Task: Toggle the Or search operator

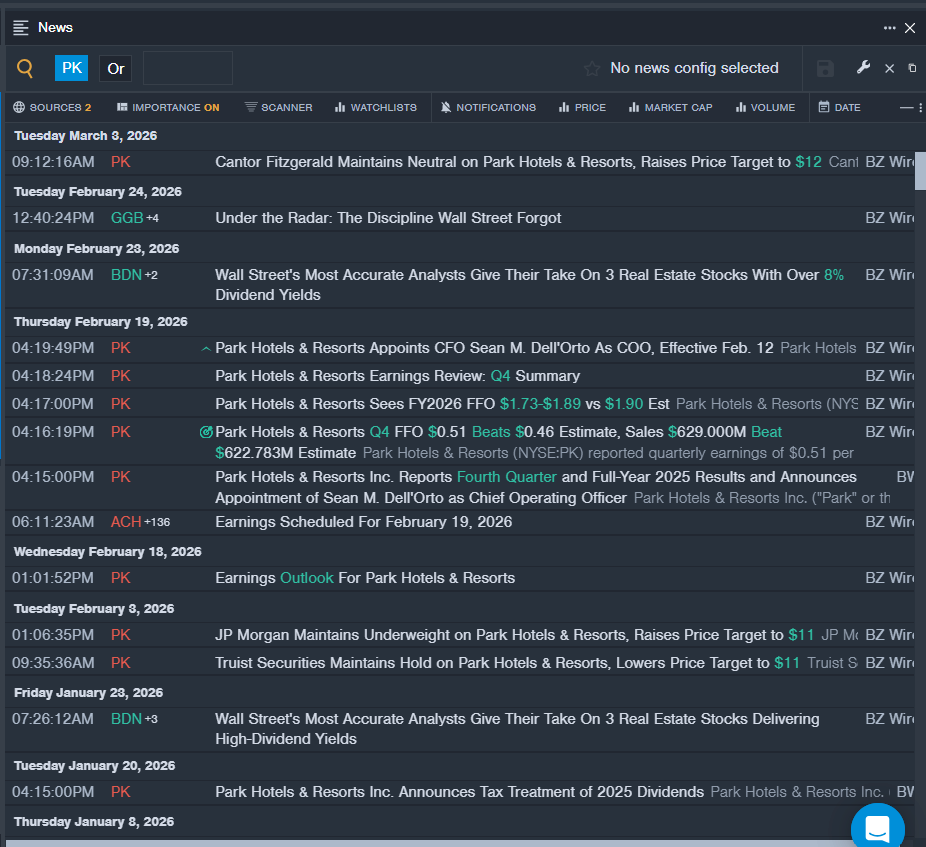Action: click(x=116, y=68)
